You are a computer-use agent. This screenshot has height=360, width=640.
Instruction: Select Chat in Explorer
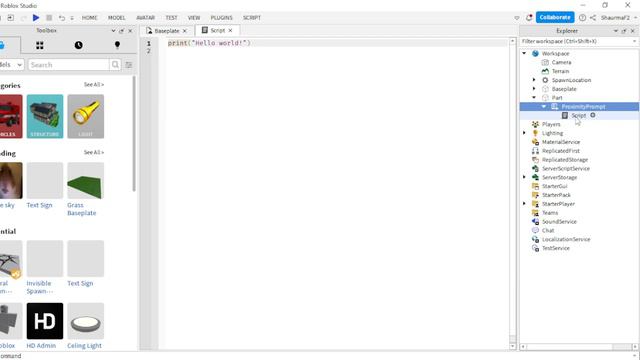[548, 230]
